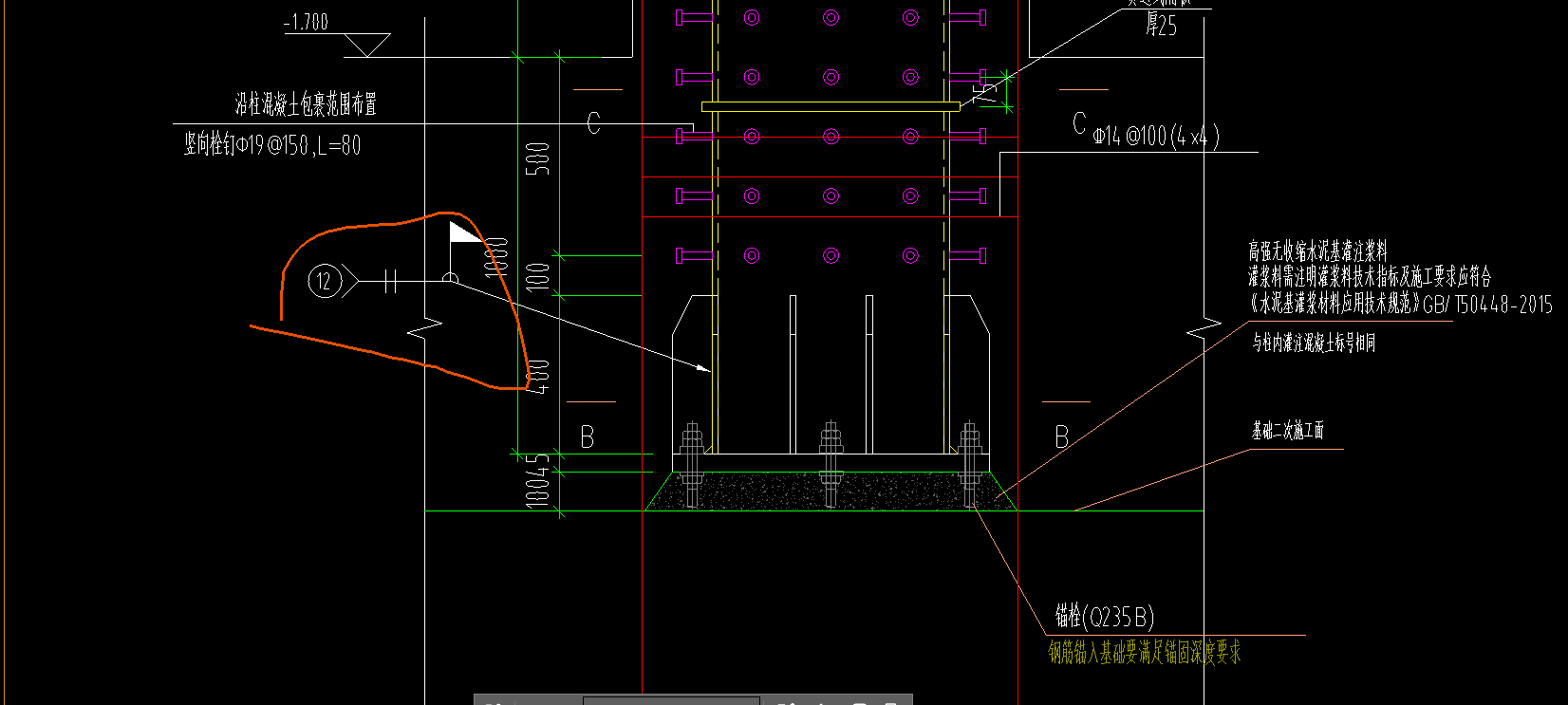Click the section mark B right of the column

(x=1062, y=436)
